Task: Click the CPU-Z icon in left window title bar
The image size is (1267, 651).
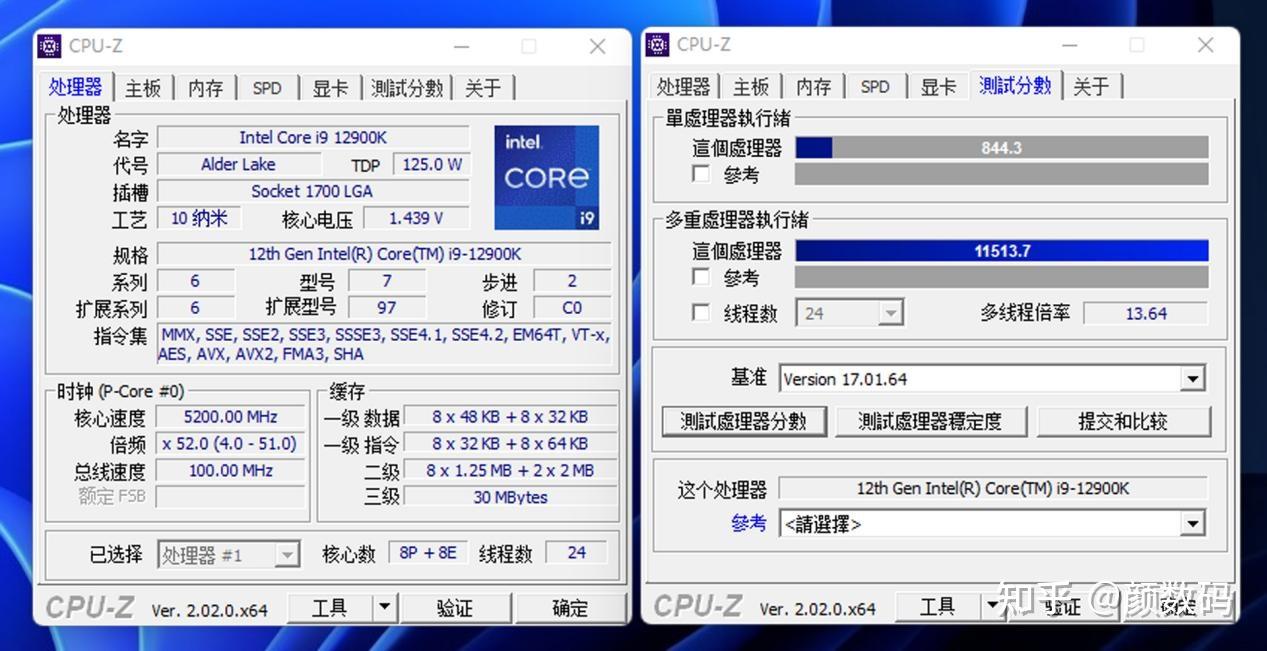Action: click(47, 46)
